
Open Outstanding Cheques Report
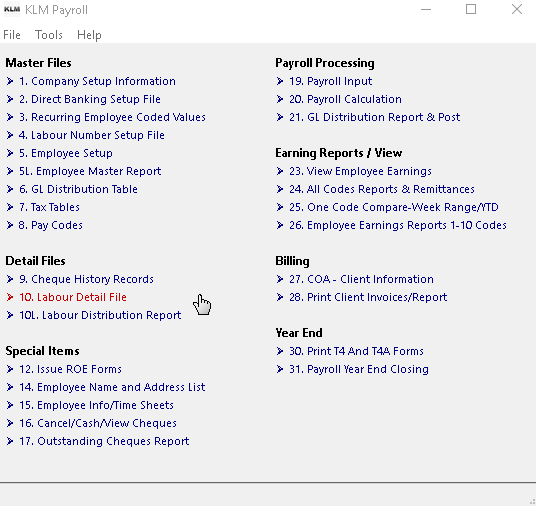coord(104,441)
